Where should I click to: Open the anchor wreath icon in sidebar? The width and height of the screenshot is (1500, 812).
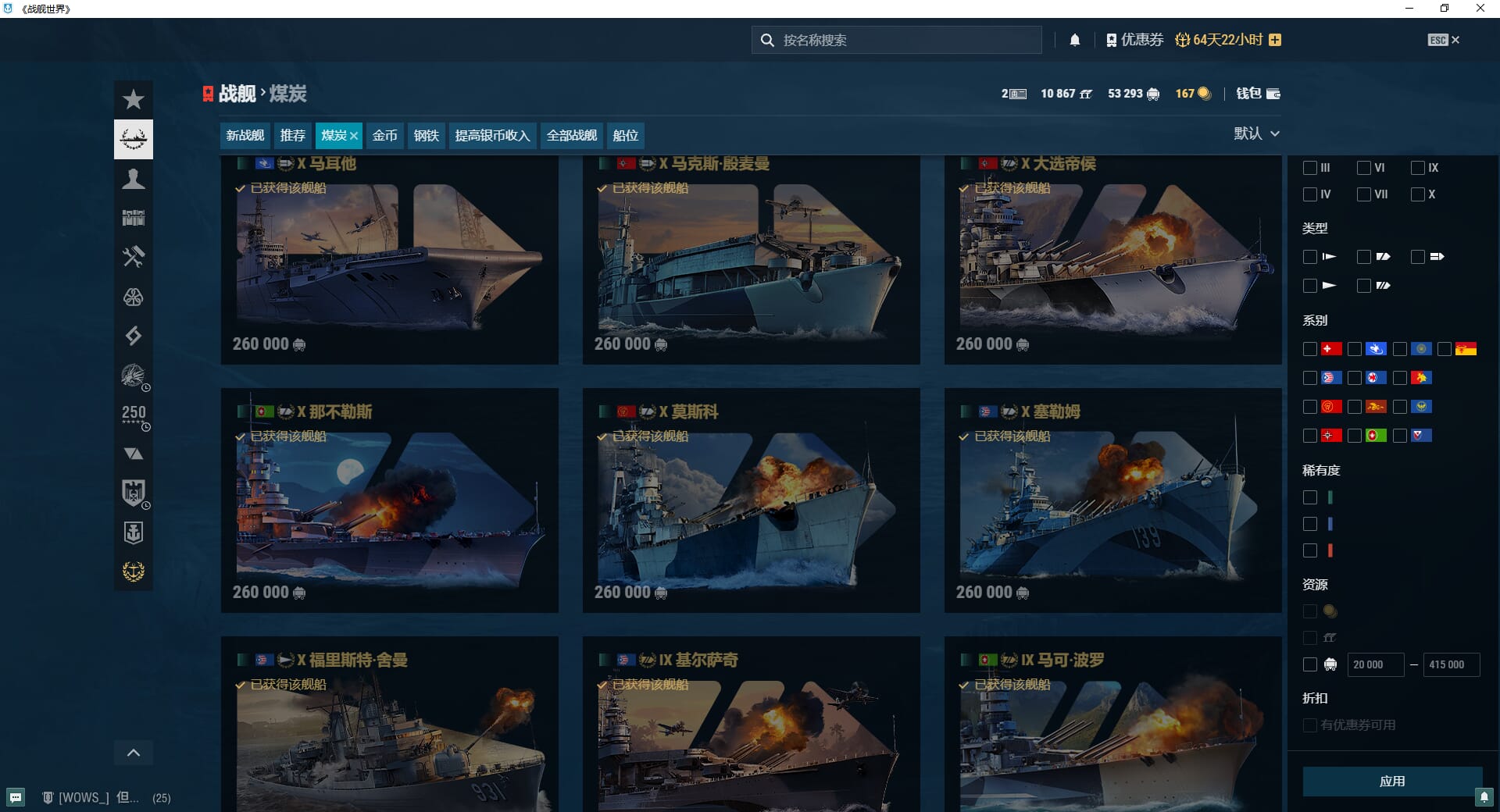tap(134, 572)
